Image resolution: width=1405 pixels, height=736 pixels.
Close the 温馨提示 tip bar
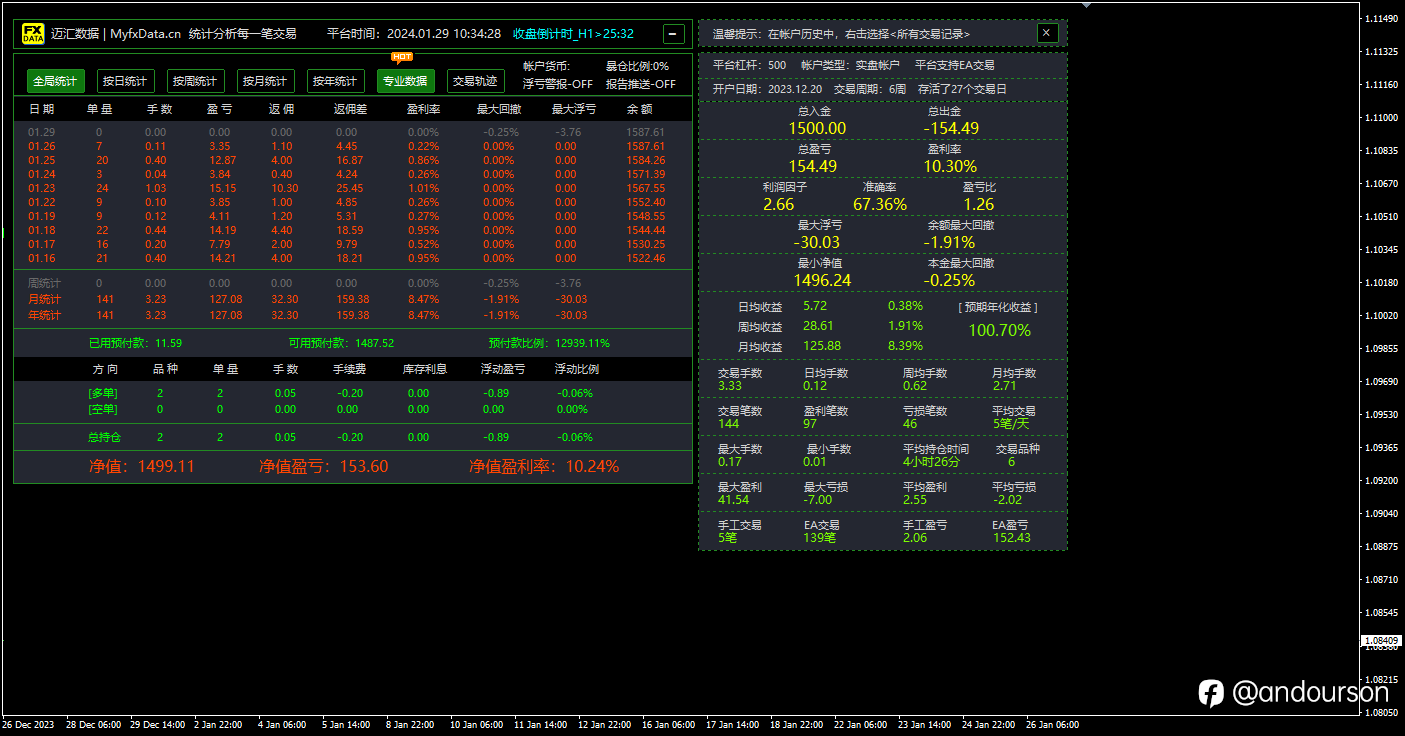(x=1047, y=33)
